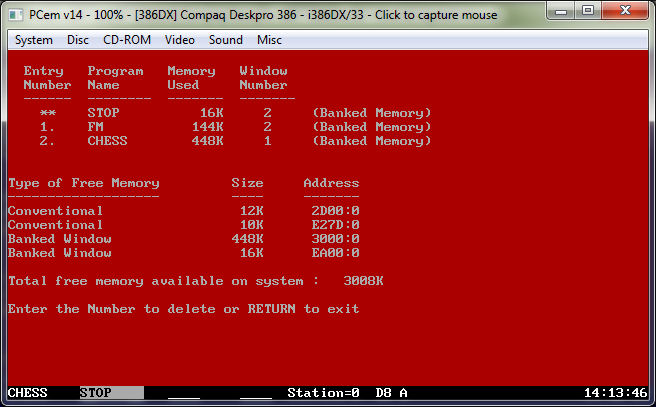This screenshot has width=656, height=407.
Task: Click the ** entry marker
Action: pyautogui.click(x=48, y=113)
